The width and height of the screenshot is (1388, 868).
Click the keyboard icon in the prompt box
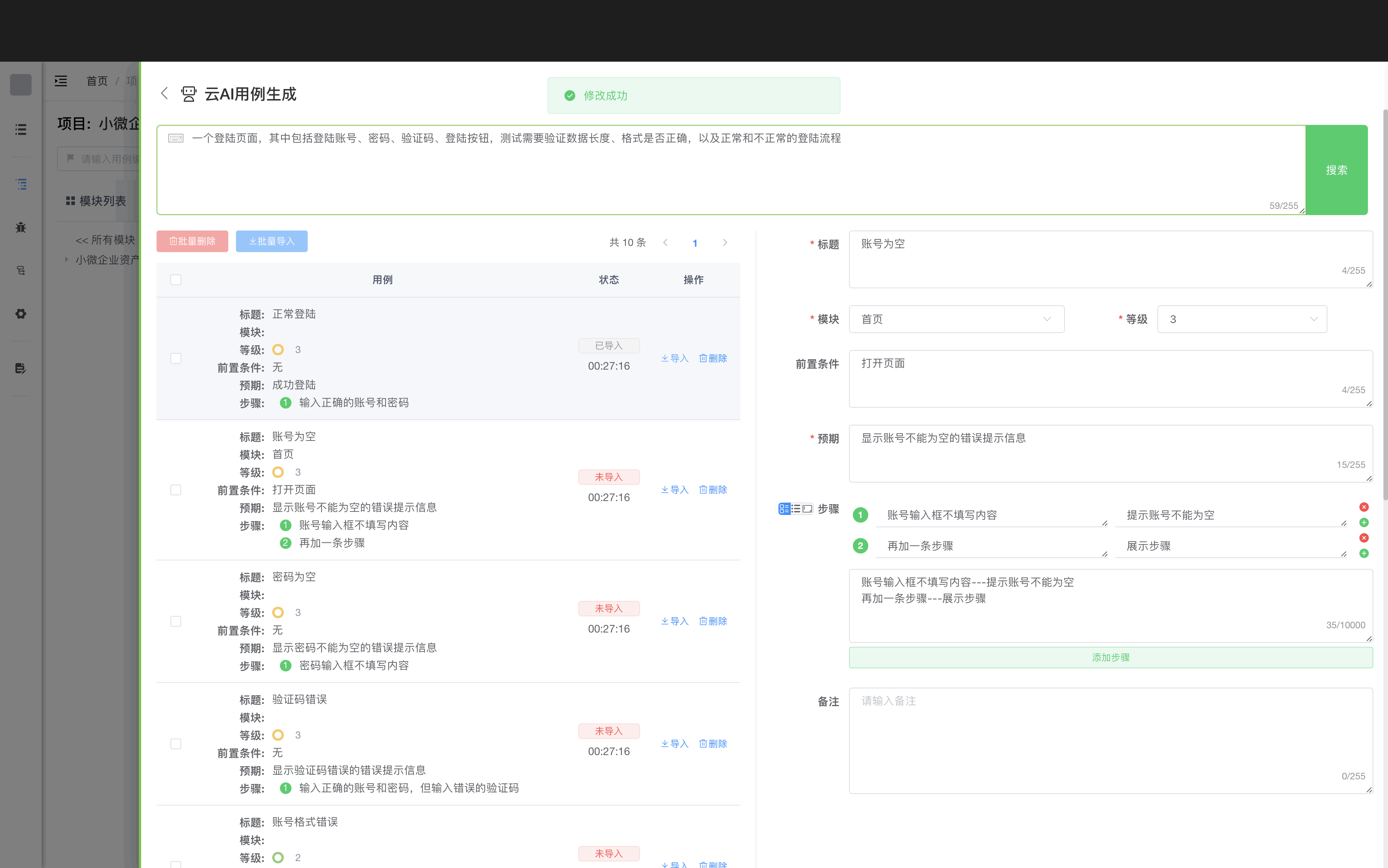[176, 138]
